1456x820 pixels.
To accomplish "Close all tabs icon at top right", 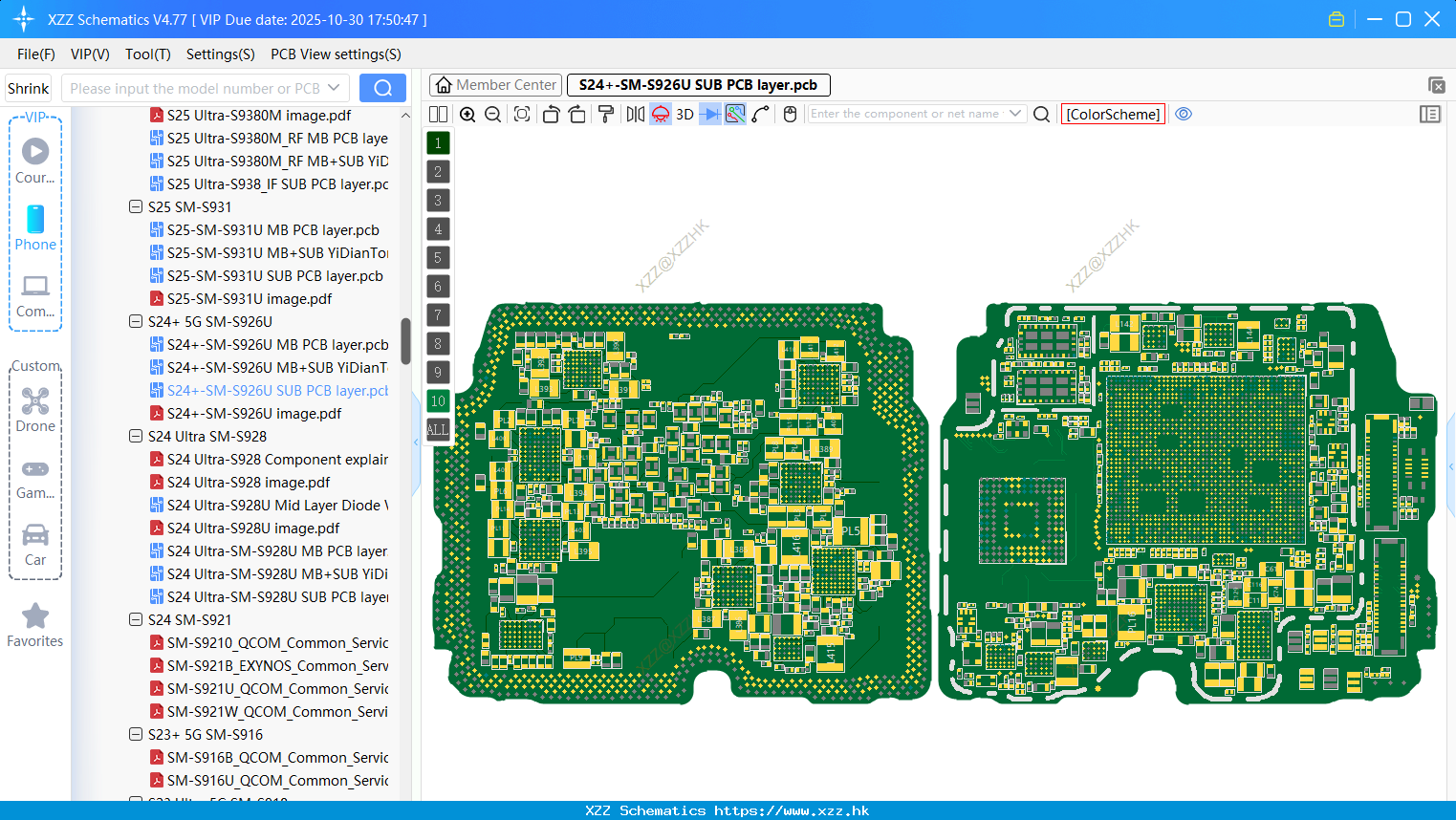I will tap(1436, 85).
